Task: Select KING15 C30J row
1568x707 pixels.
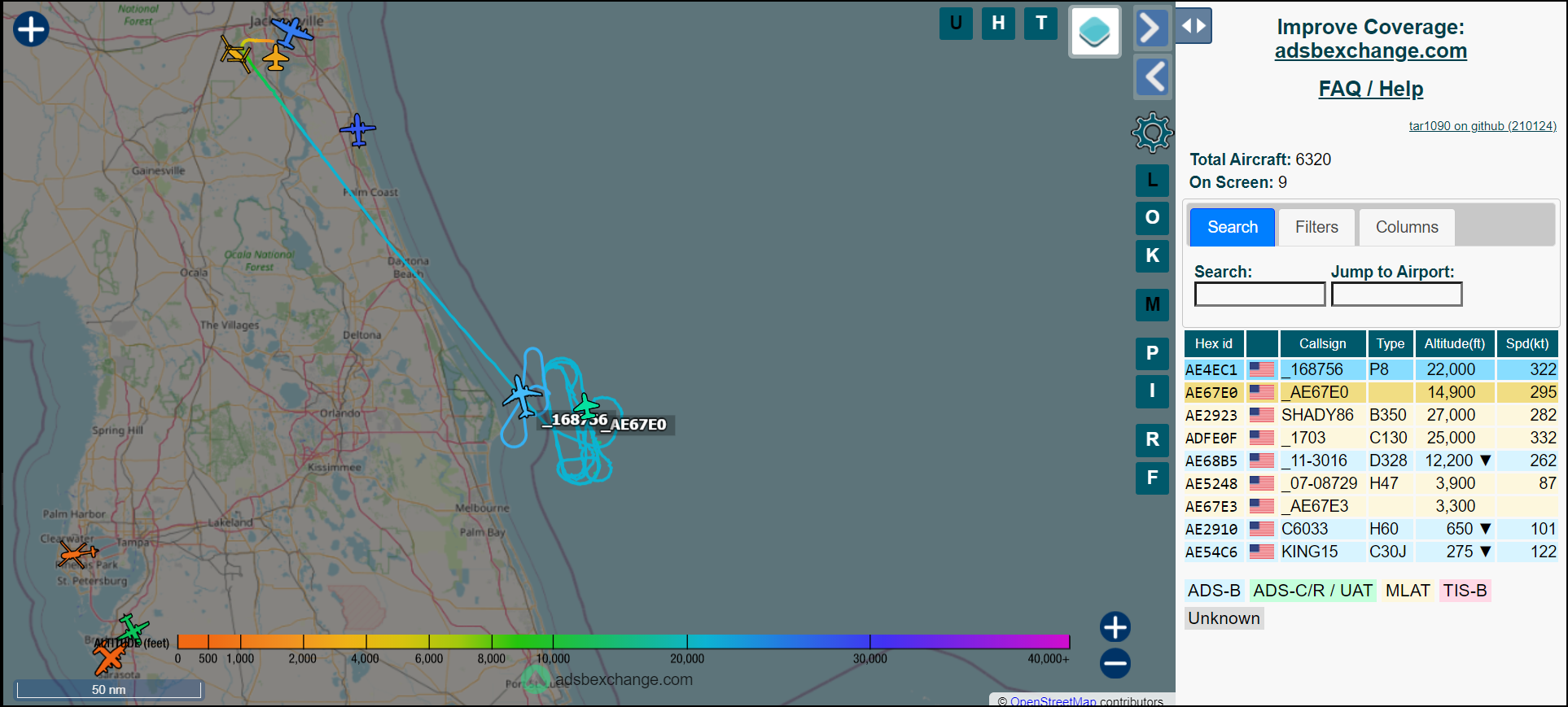Action: coord(1371,552)
